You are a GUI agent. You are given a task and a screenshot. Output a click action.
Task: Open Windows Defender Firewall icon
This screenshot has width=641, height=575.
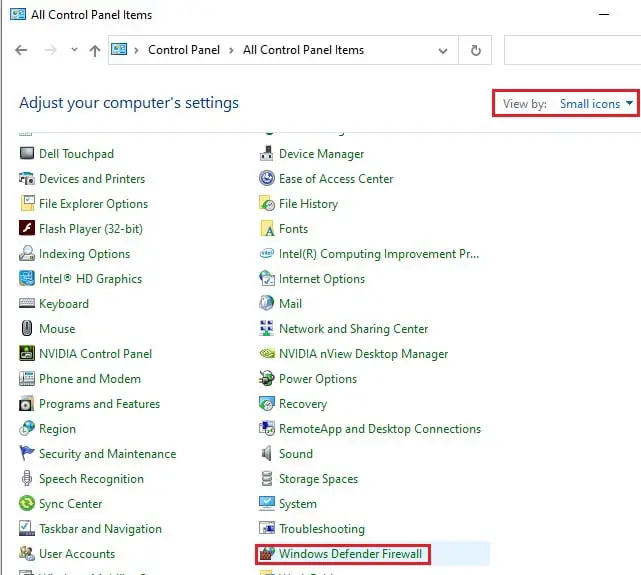click(267, 554)
